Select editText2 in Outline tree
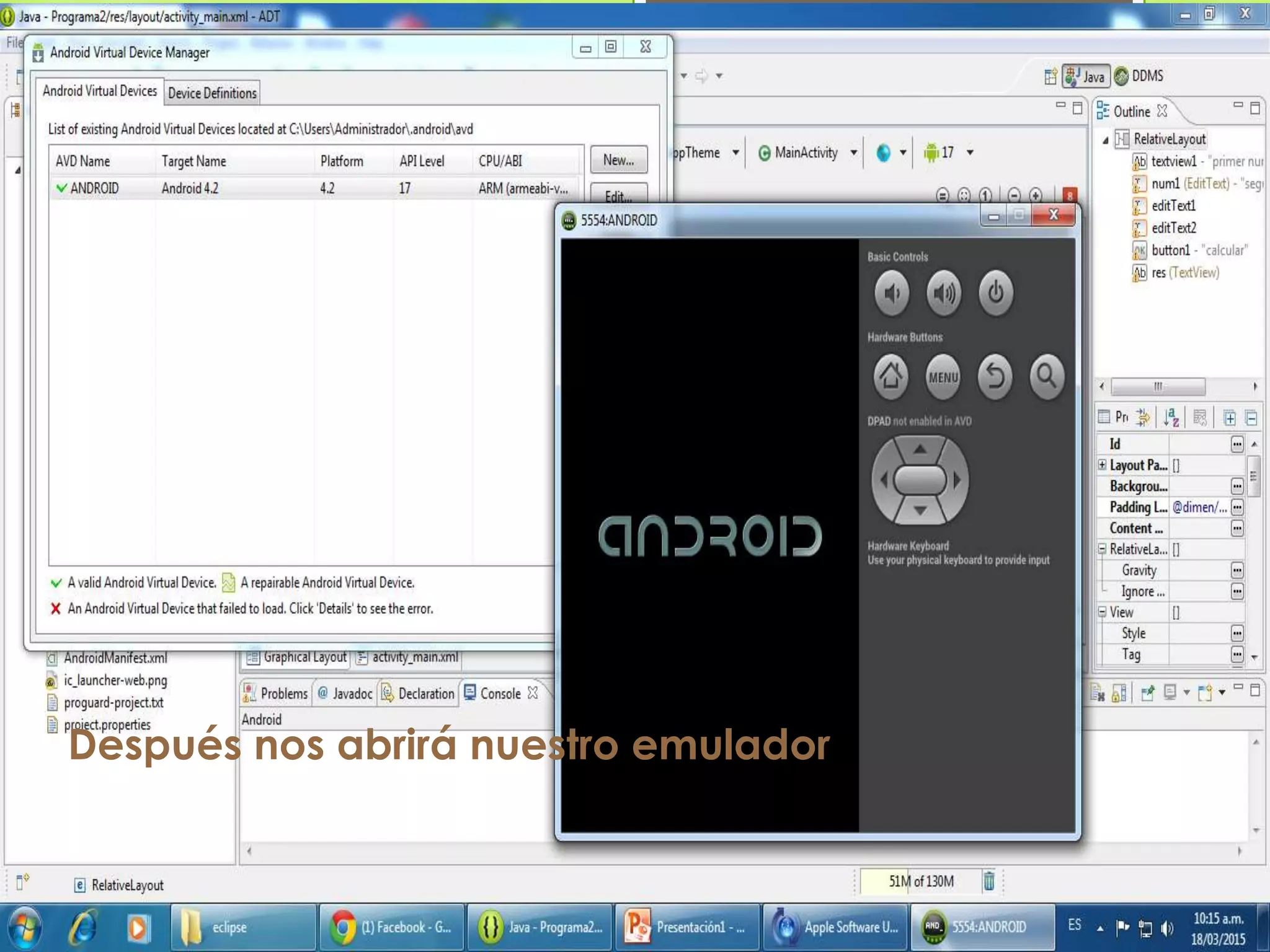Screen dimensions: 1270x952 pyautogui.click(x=1173, y=228)
